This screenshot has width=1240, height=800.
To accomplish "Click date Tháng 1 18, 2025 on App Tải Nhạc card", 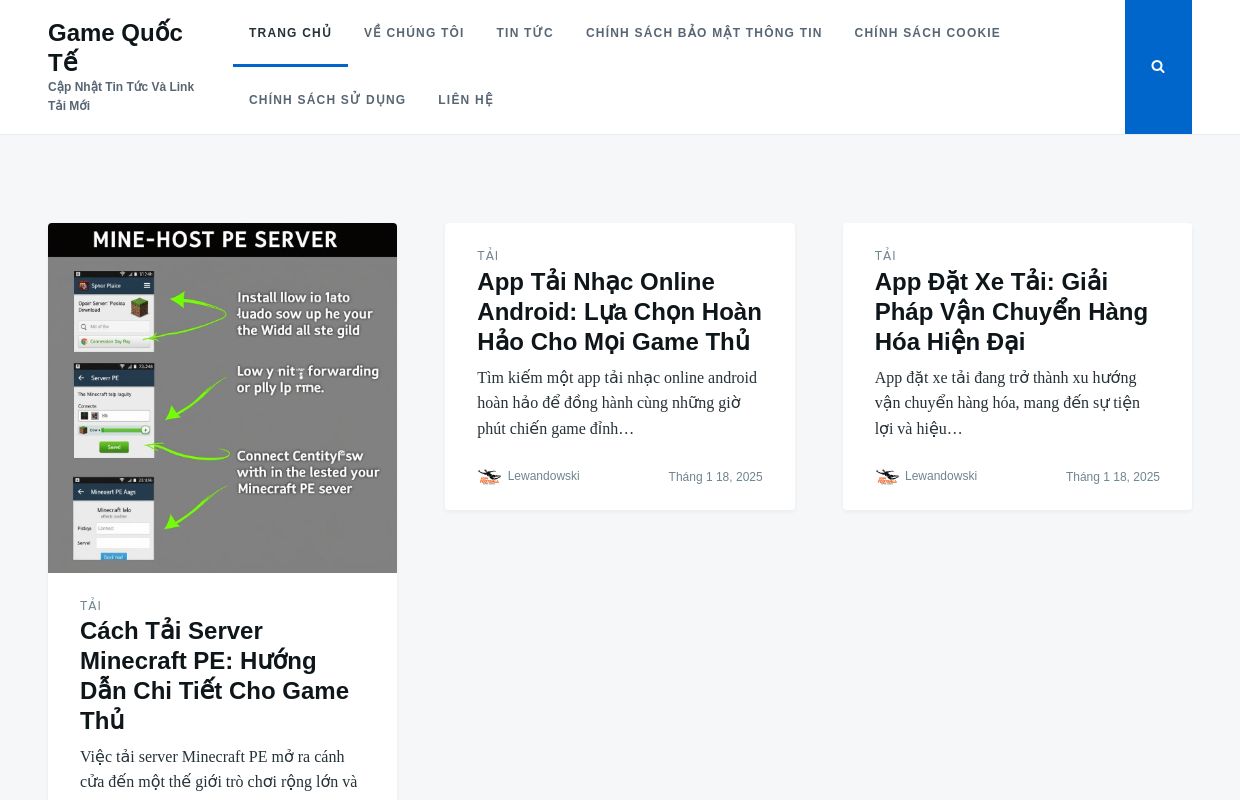I will point(715,477).
